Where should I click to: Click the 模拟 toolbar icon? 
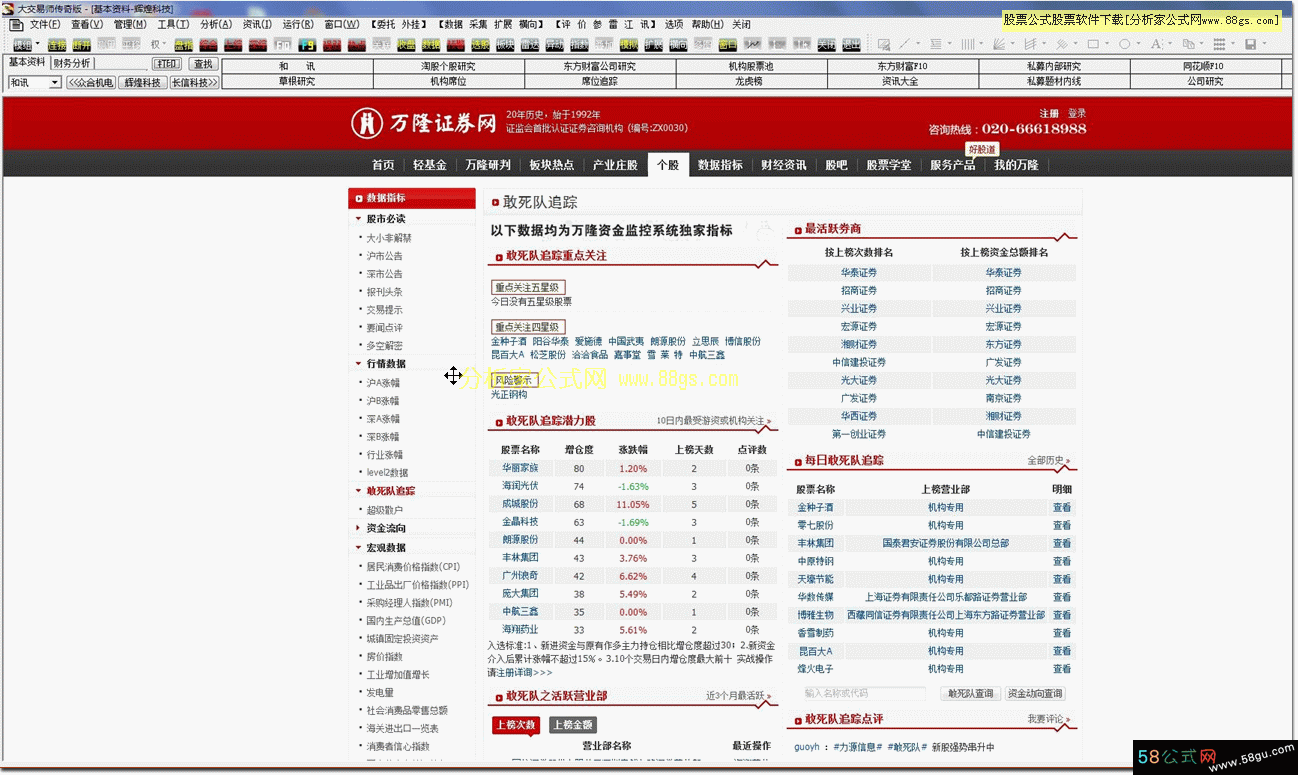(x=628, y=44)
